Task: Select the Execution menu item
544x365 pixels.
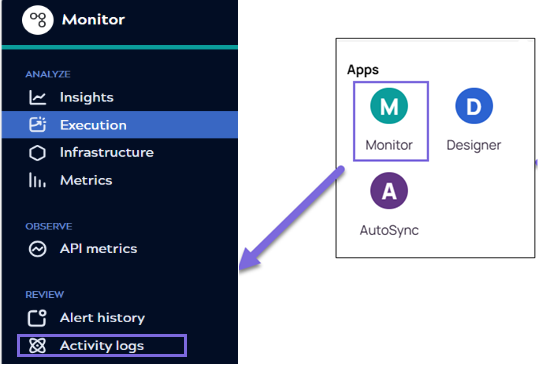Action: (x=120, y=125)
